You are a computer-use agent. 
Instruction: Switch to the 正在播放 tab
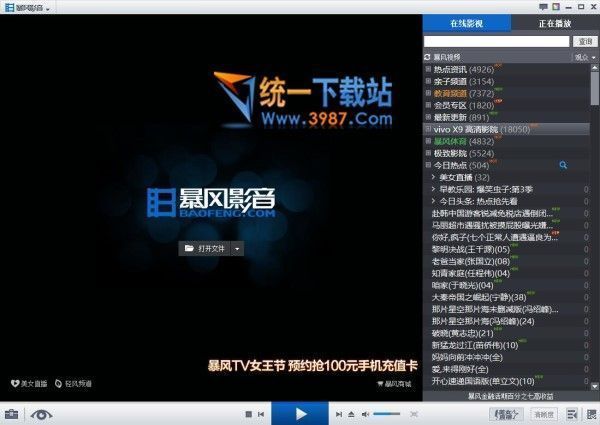click(x=555, y=23)
